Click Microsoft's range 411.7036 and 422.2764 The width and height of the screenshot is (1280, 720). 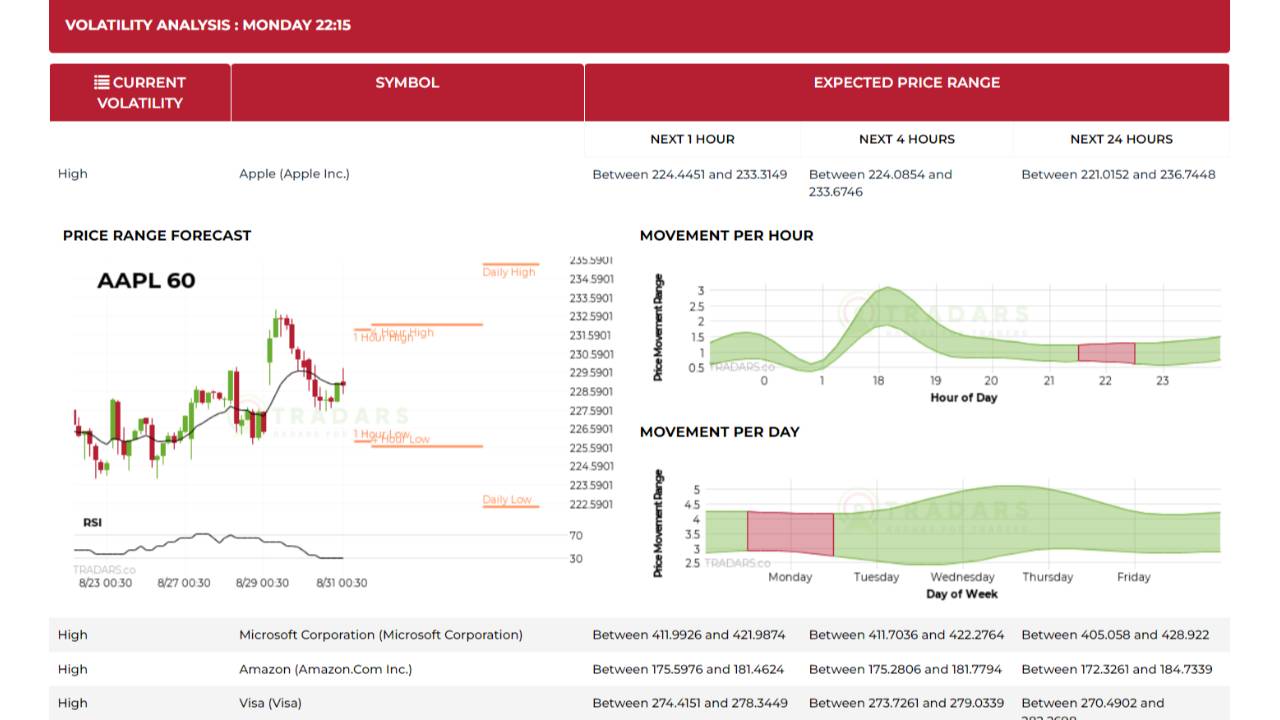tap(907, 635)
